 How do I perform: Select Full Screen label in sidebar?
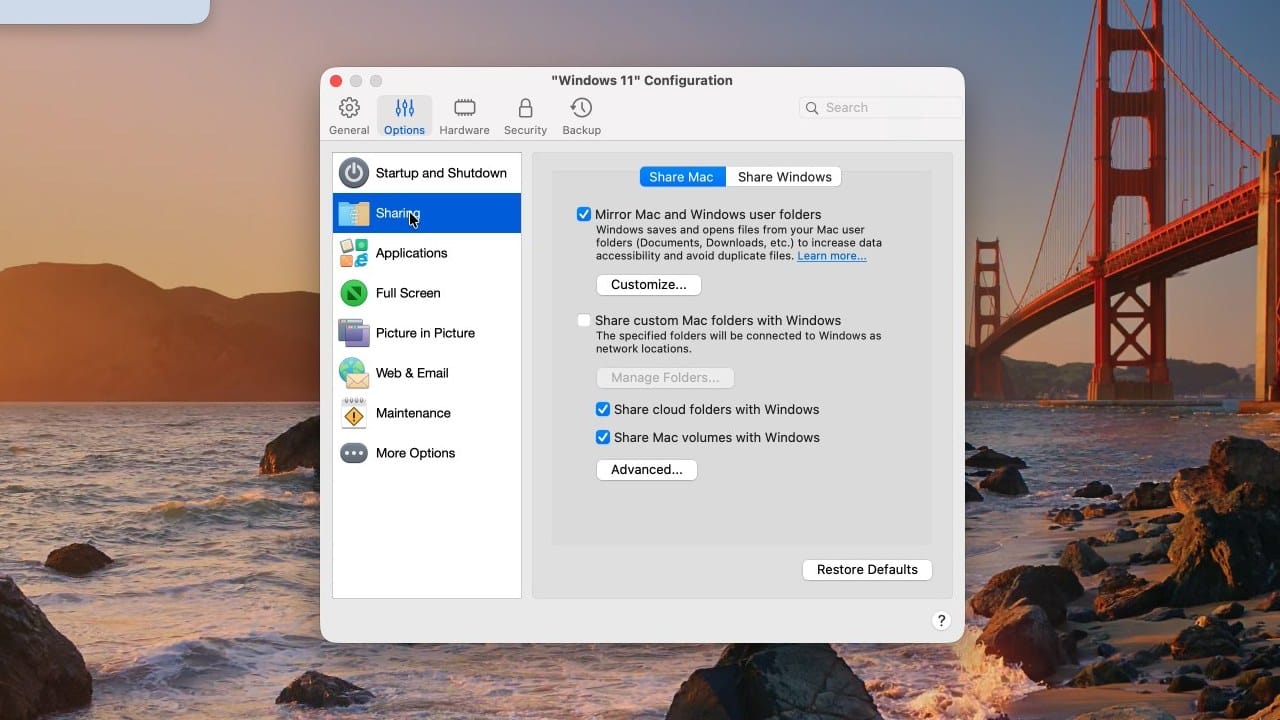pyautogui.click(x=408, y=293)
